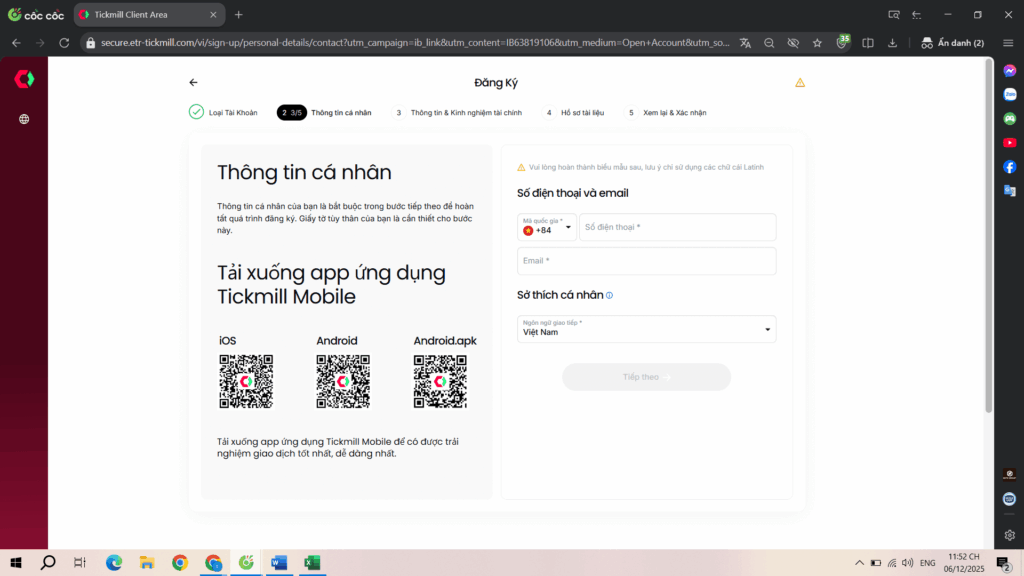1024x576 pixels.
Task: Click the Tiếp theo button
Action: 647,377
